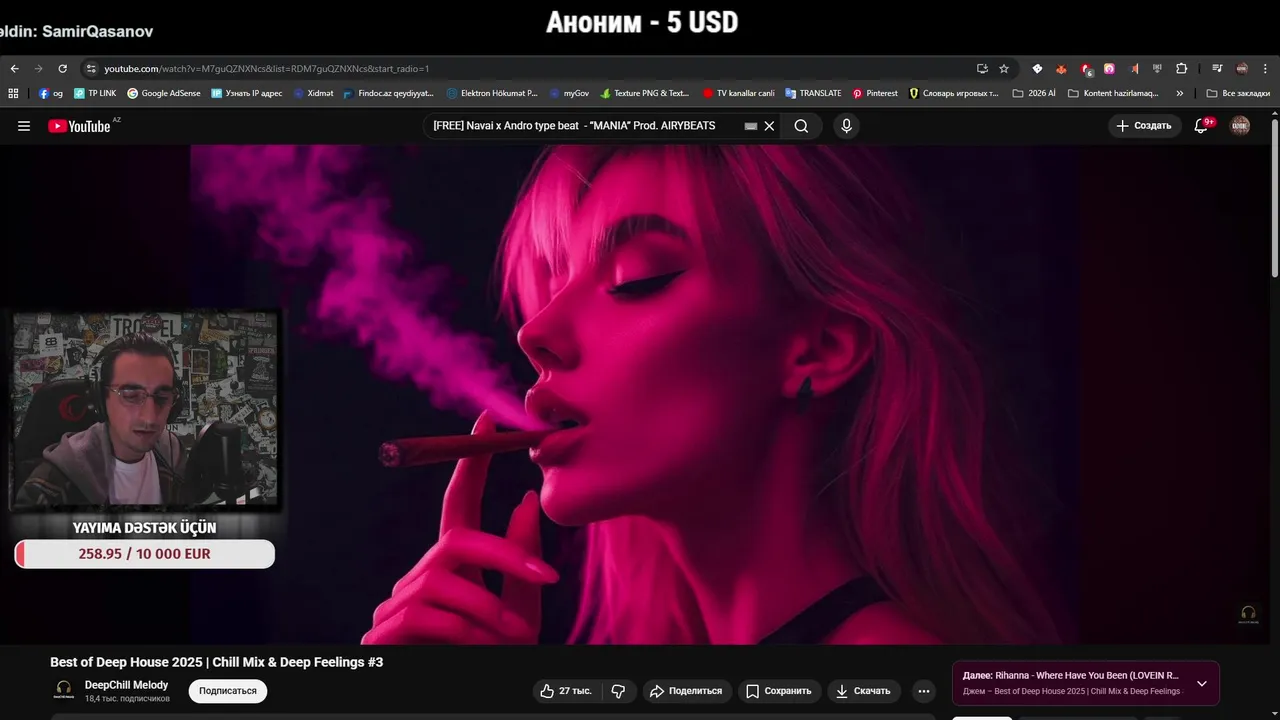Open site information icon in address bar
The image size is (1280, 720).
click(x=91, y=69)
